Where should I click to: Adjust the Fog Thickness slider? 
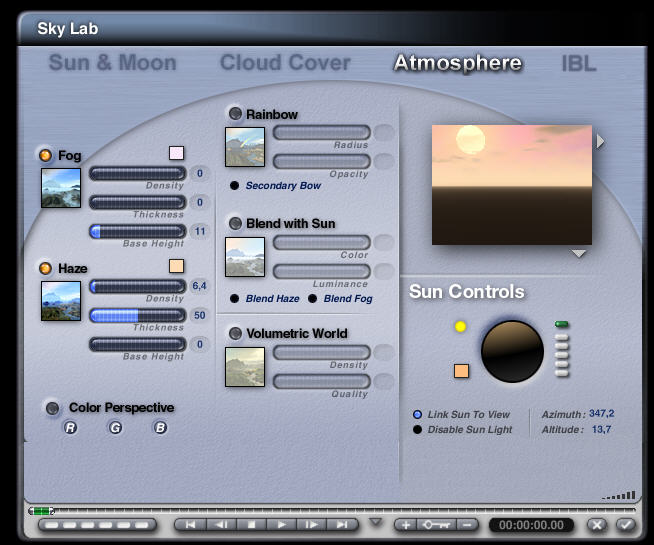[138, 203]
